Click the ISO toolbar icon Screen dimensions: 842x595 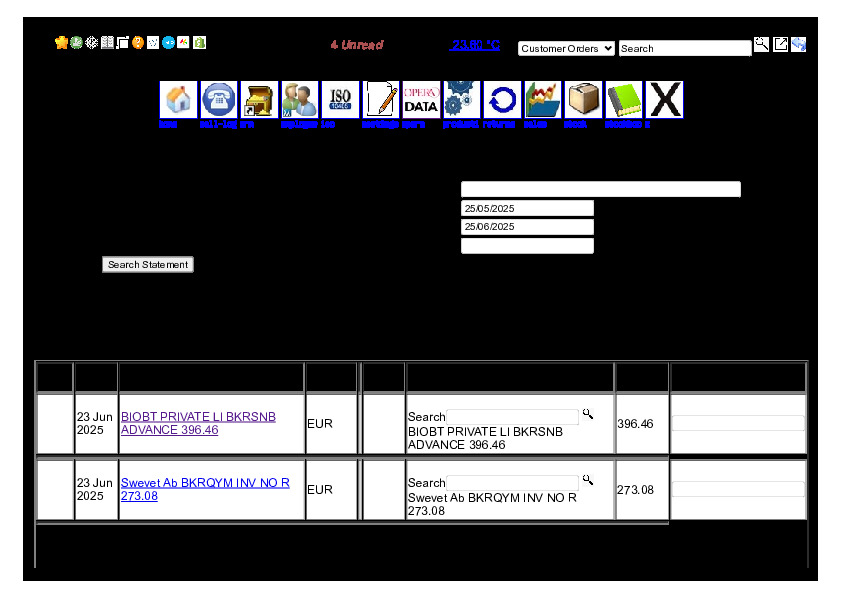point(340,100)
